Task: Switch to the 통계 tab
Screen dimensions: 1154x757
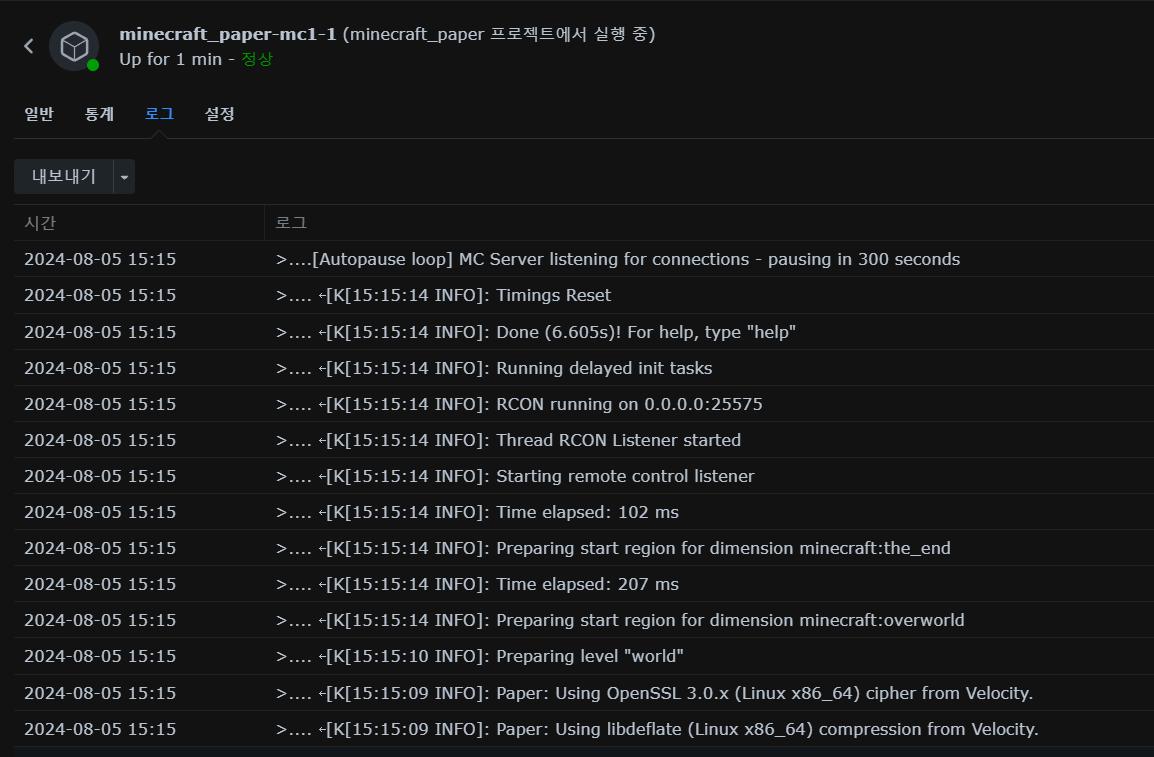Action: click(x=99, y=114)
